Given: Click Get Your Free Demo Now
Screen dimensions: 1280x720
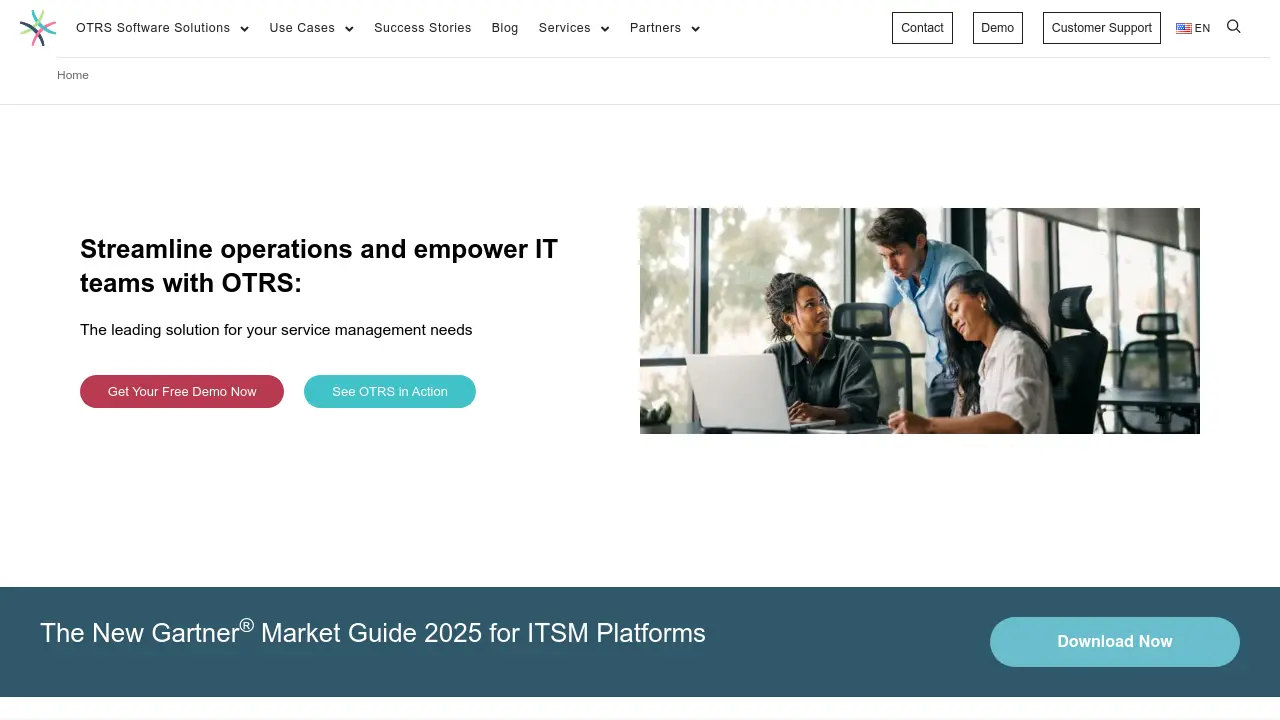Looking at the screenshot, I should pos(181,391).
